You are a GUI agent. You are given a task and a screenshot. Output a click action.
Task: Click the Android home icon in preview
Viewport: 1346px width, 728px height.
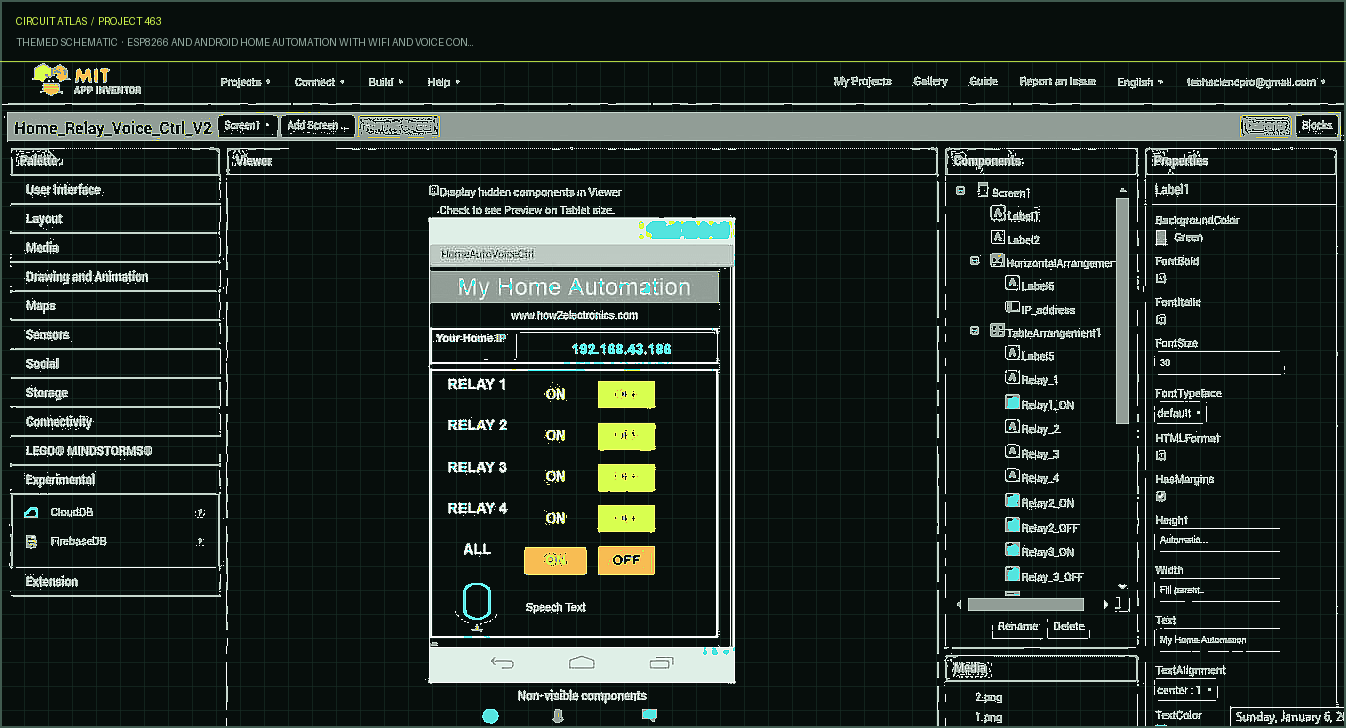coord(581,663)
